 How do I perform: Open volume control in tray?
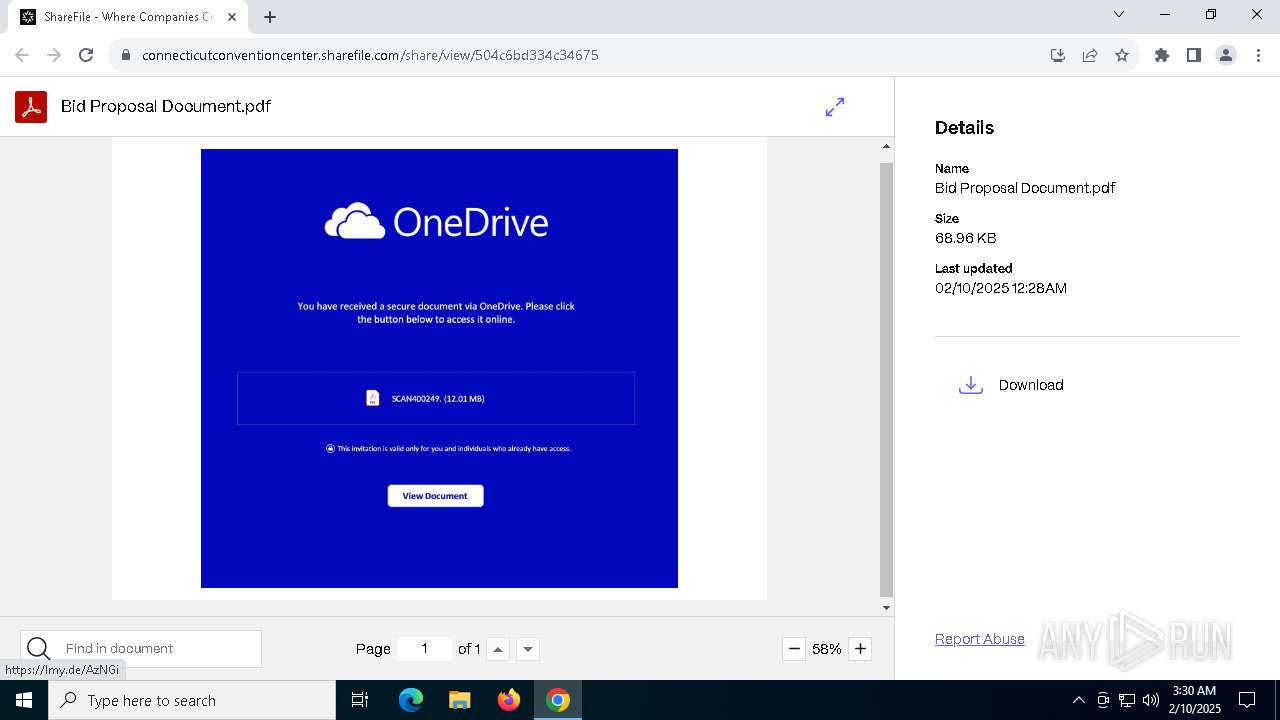(1151, 700)
